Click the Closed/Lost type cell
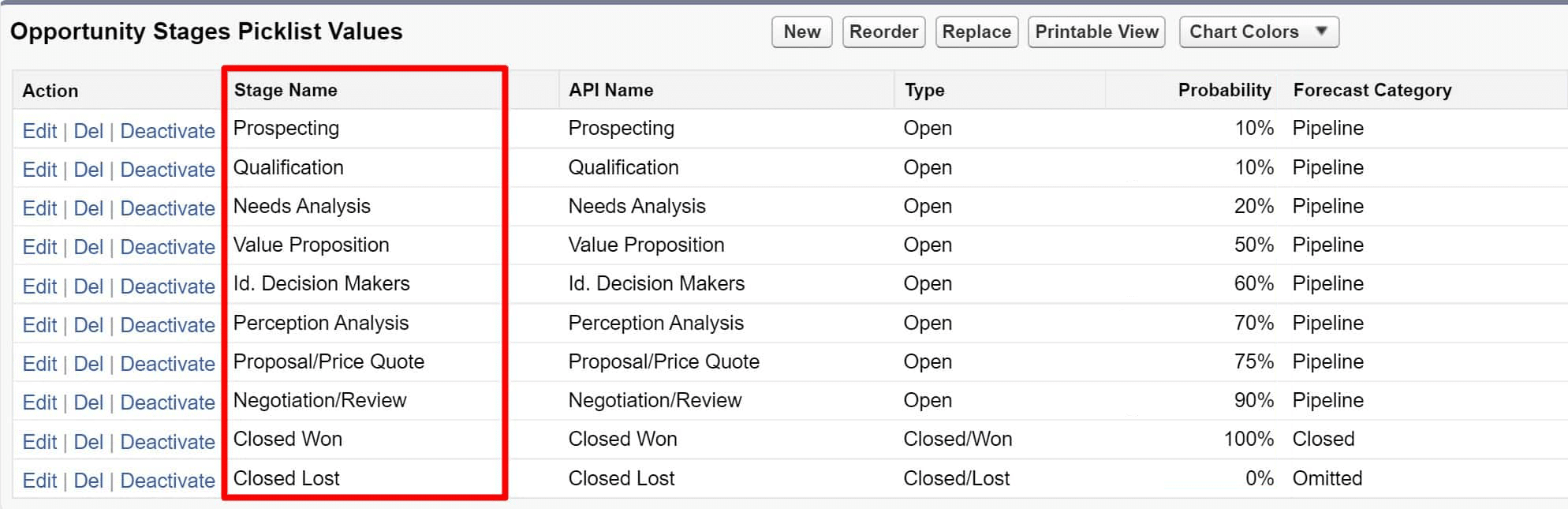The image size is (1568, 509). click(x=957, y=478)
